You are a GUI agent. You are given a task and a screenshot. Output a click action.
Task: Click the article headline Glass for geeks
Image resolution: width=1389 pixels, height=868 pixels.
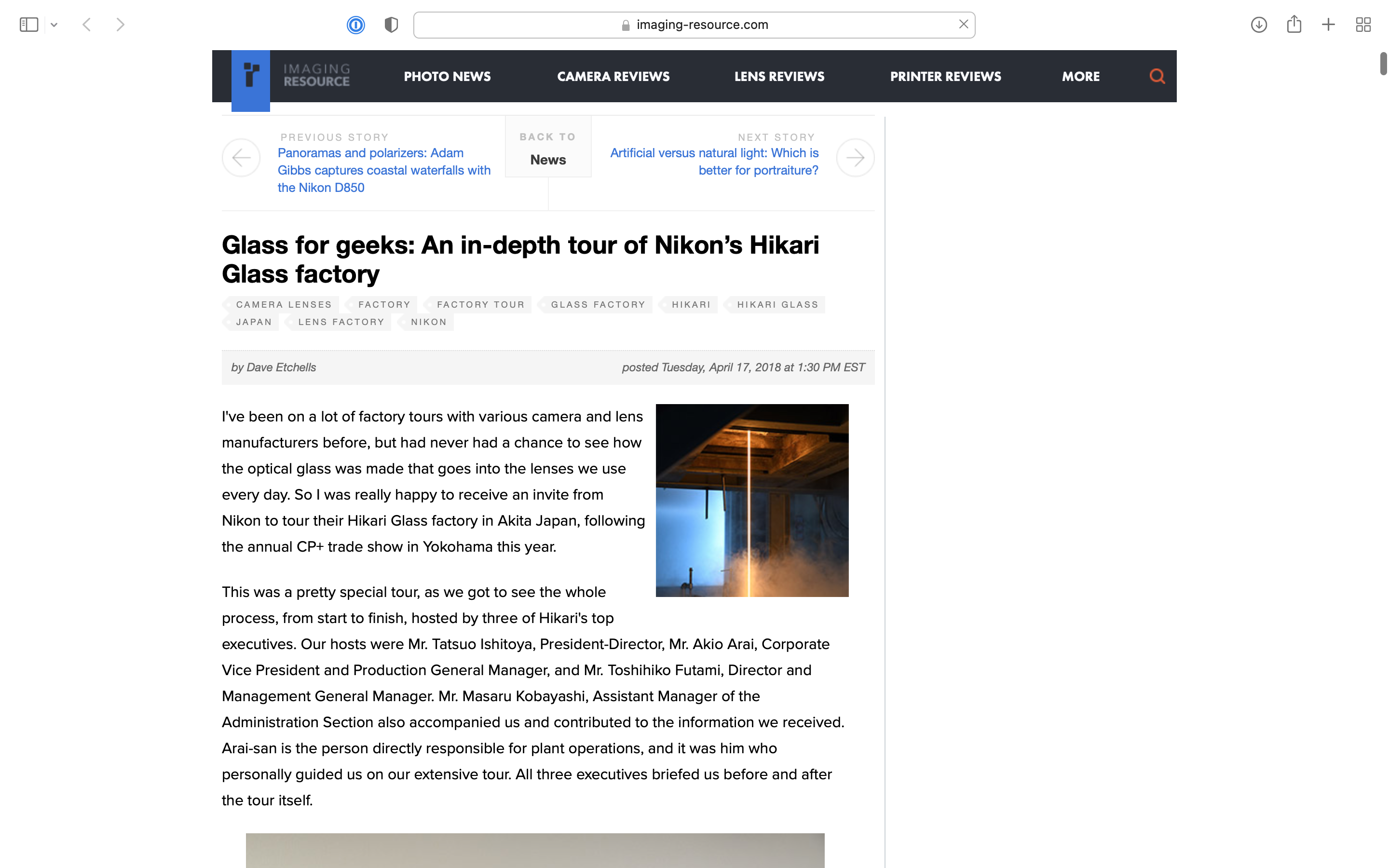520,259
